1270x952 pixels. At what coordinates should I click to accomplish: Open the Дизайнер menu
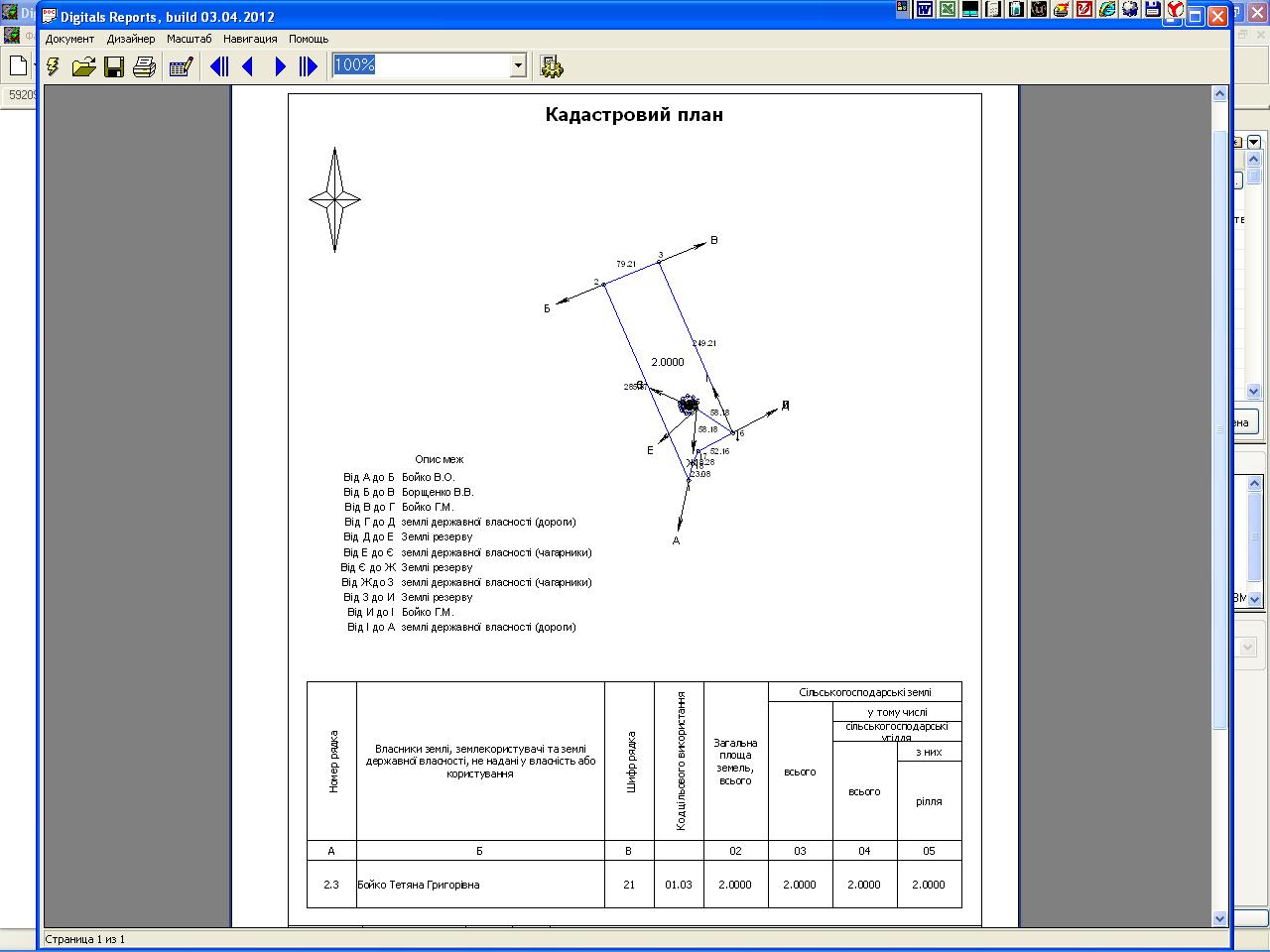[131, 39]
